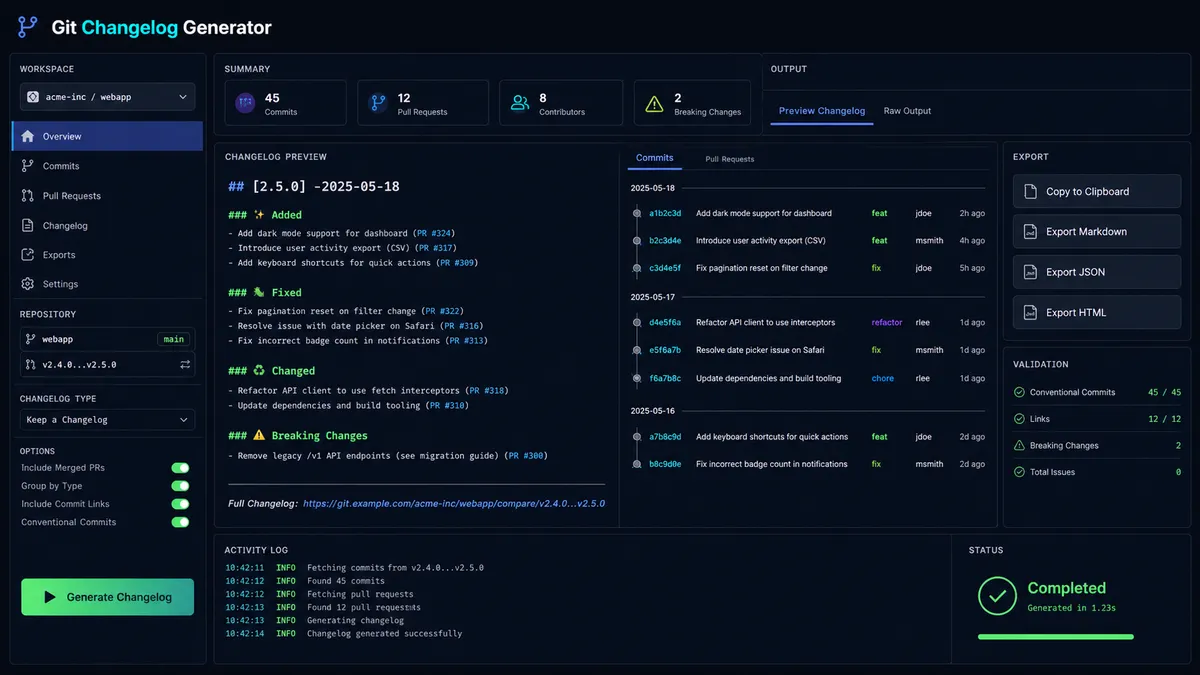
Task: Click the git branch logo icon
Action: tap(28, 27)
